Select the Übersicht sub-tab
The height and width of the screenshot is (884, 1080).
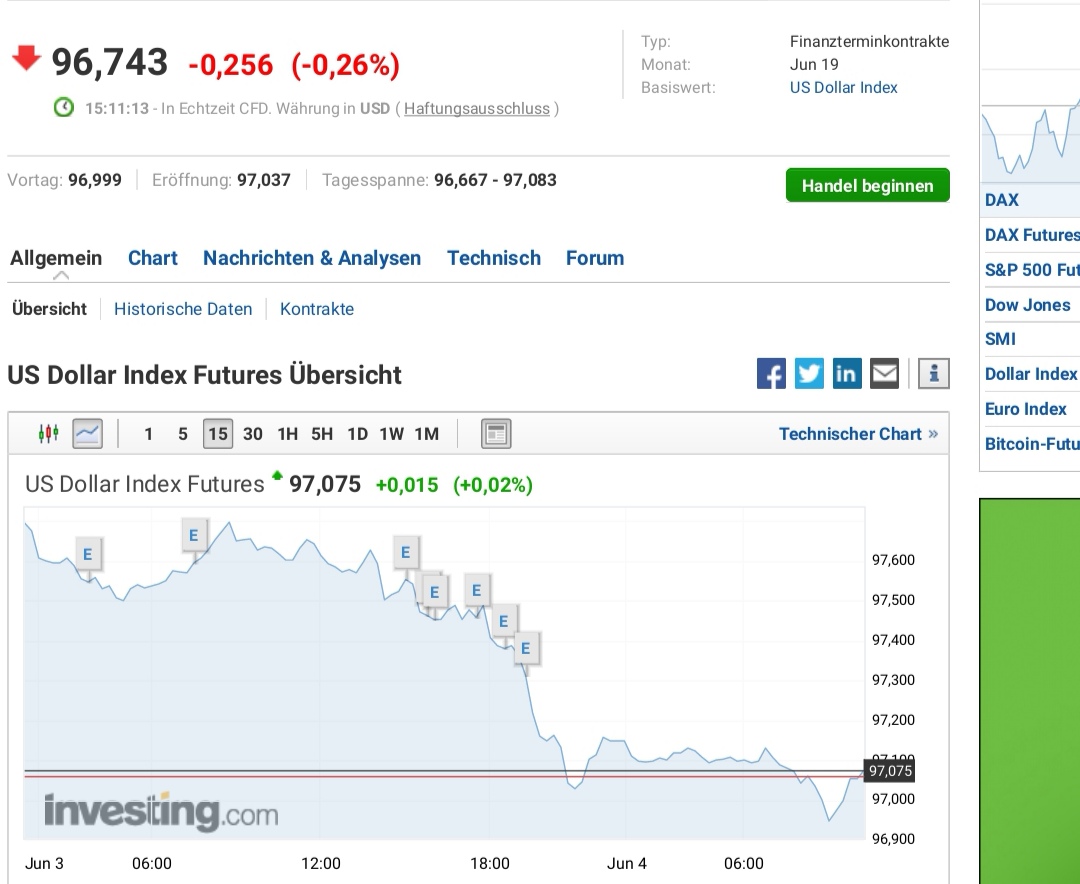(50, 309)
